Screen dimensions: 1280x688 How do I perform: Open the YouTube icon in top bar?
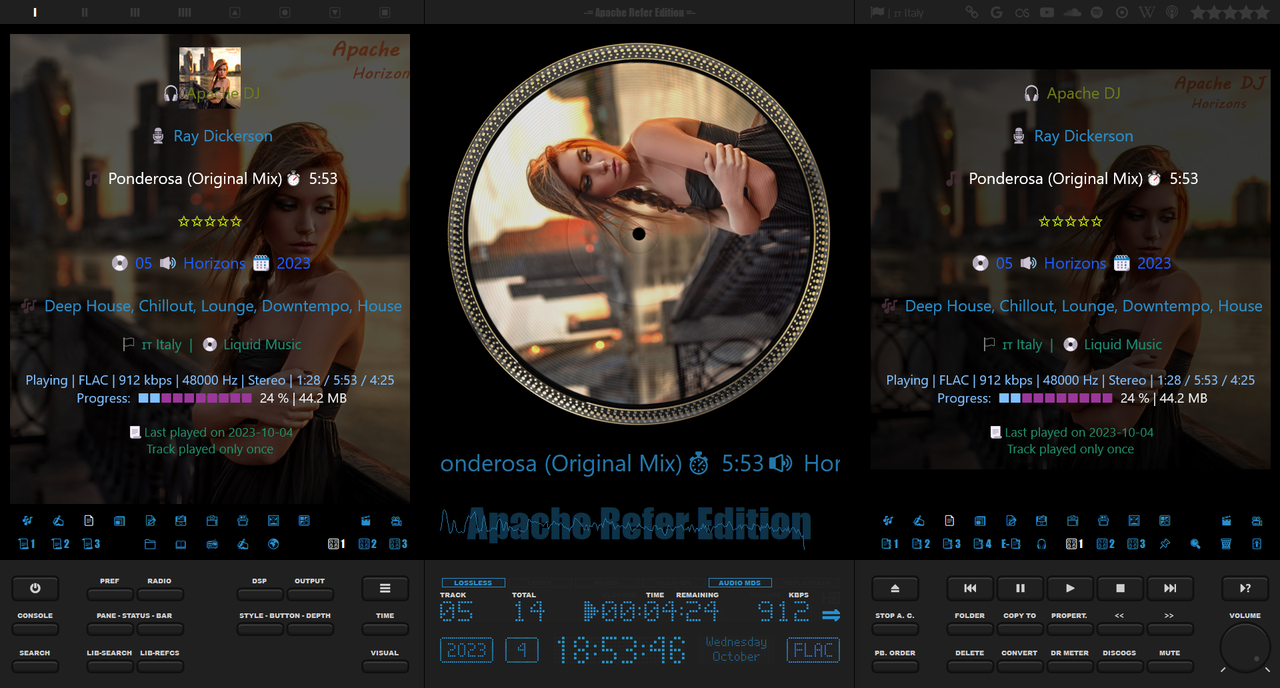coord(1047,12)
